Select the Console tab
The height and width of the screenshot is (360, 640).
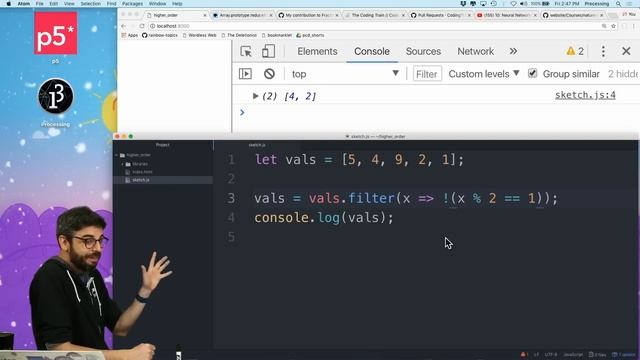(x=371, y=51)
